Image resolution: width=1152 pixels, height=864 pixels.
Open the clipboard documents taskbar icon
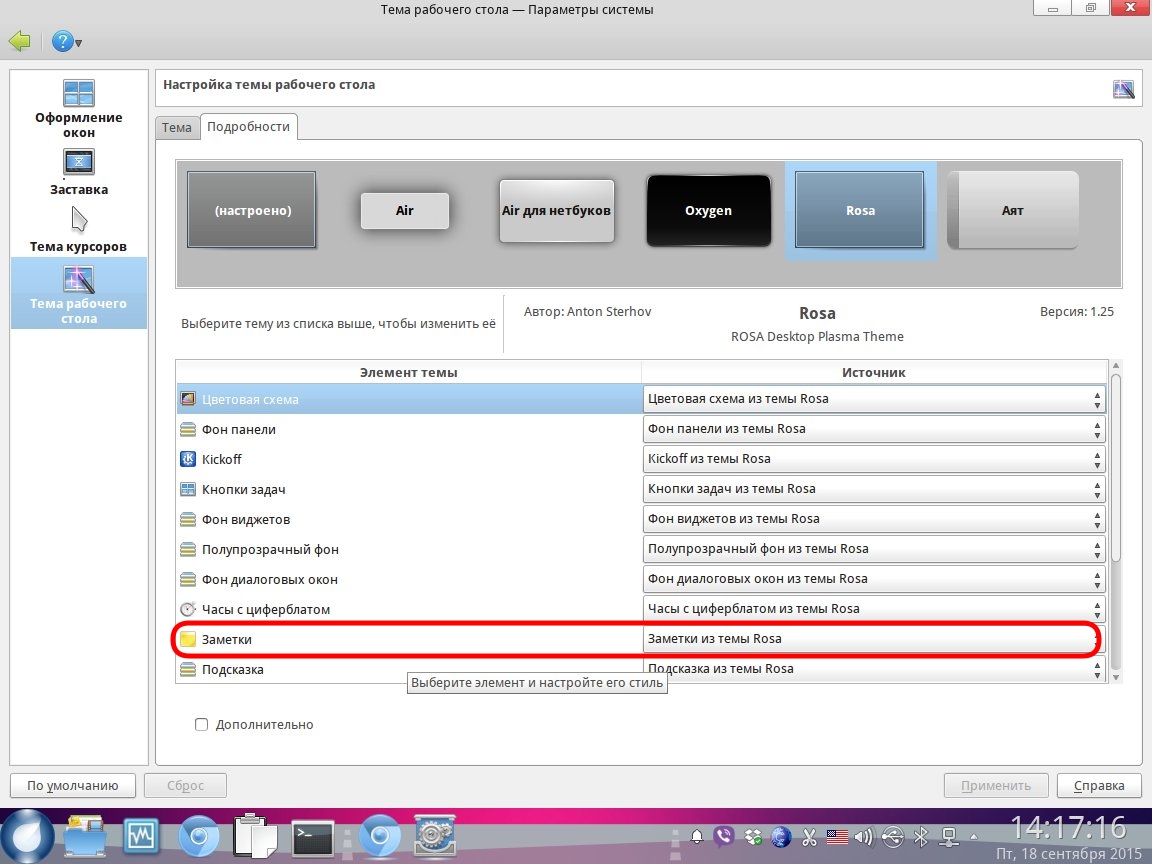pos(254,835)
